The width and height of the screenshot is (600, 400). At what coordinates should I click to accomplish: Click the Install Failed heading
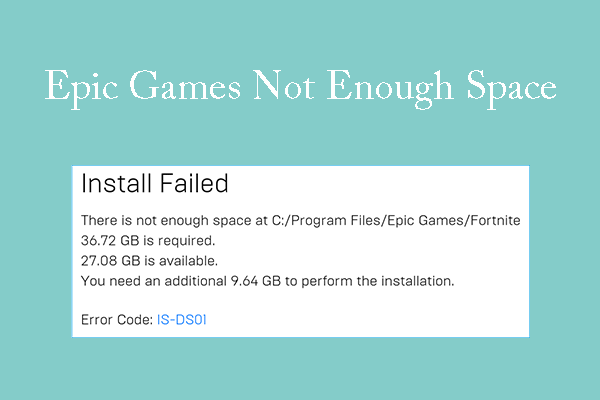(154, 184)
